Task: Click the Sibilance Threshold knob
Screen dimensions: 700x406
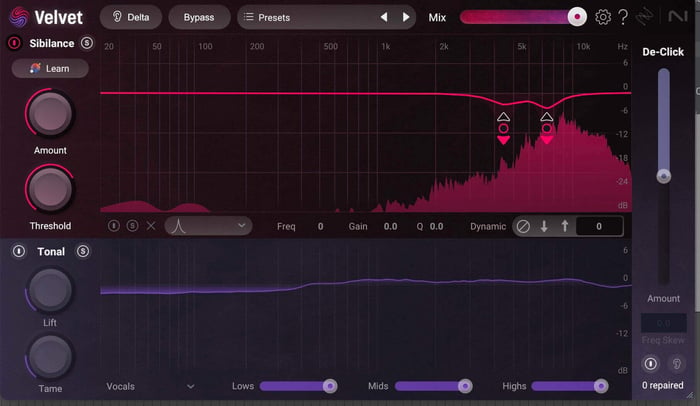Action: click(50, 189)
